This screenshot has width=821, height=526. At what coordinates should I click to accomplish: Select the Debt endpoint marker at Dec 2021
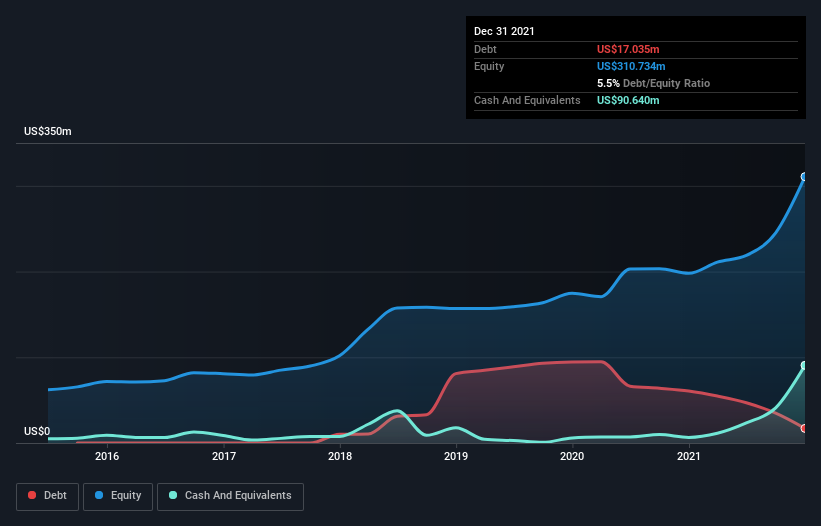click(x=804, y=428)
